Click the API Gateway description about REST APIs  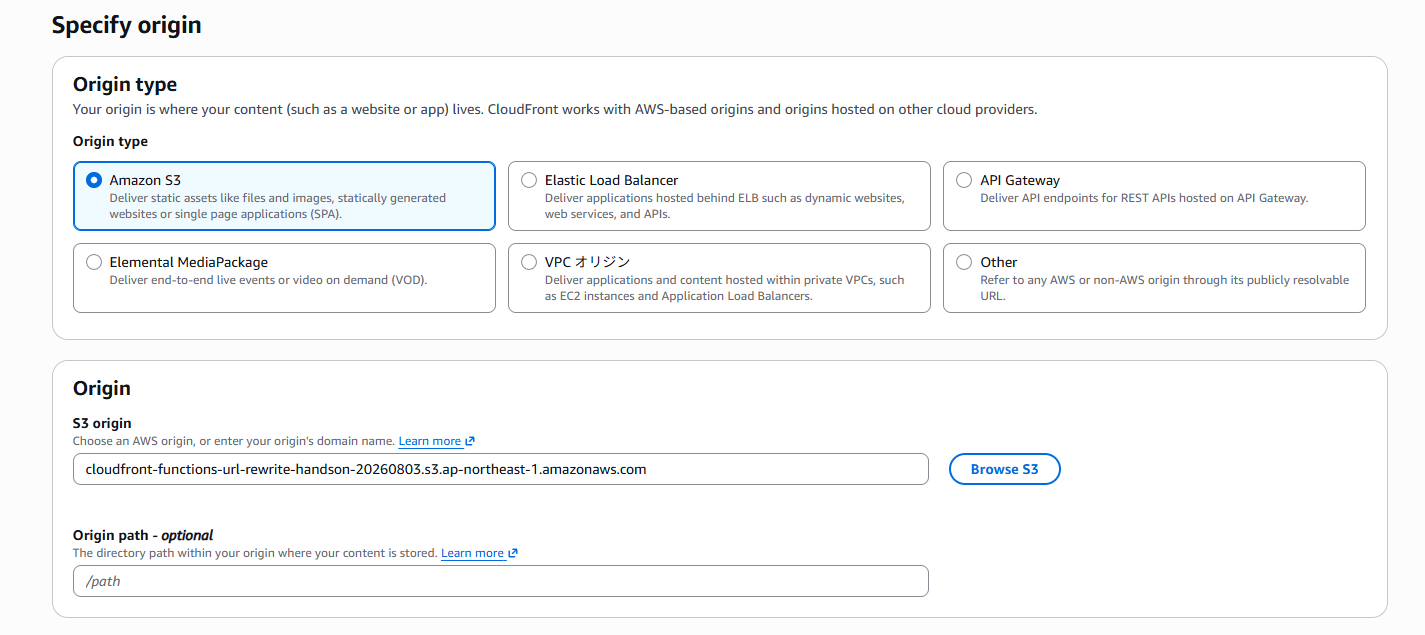coord(1144,198)
